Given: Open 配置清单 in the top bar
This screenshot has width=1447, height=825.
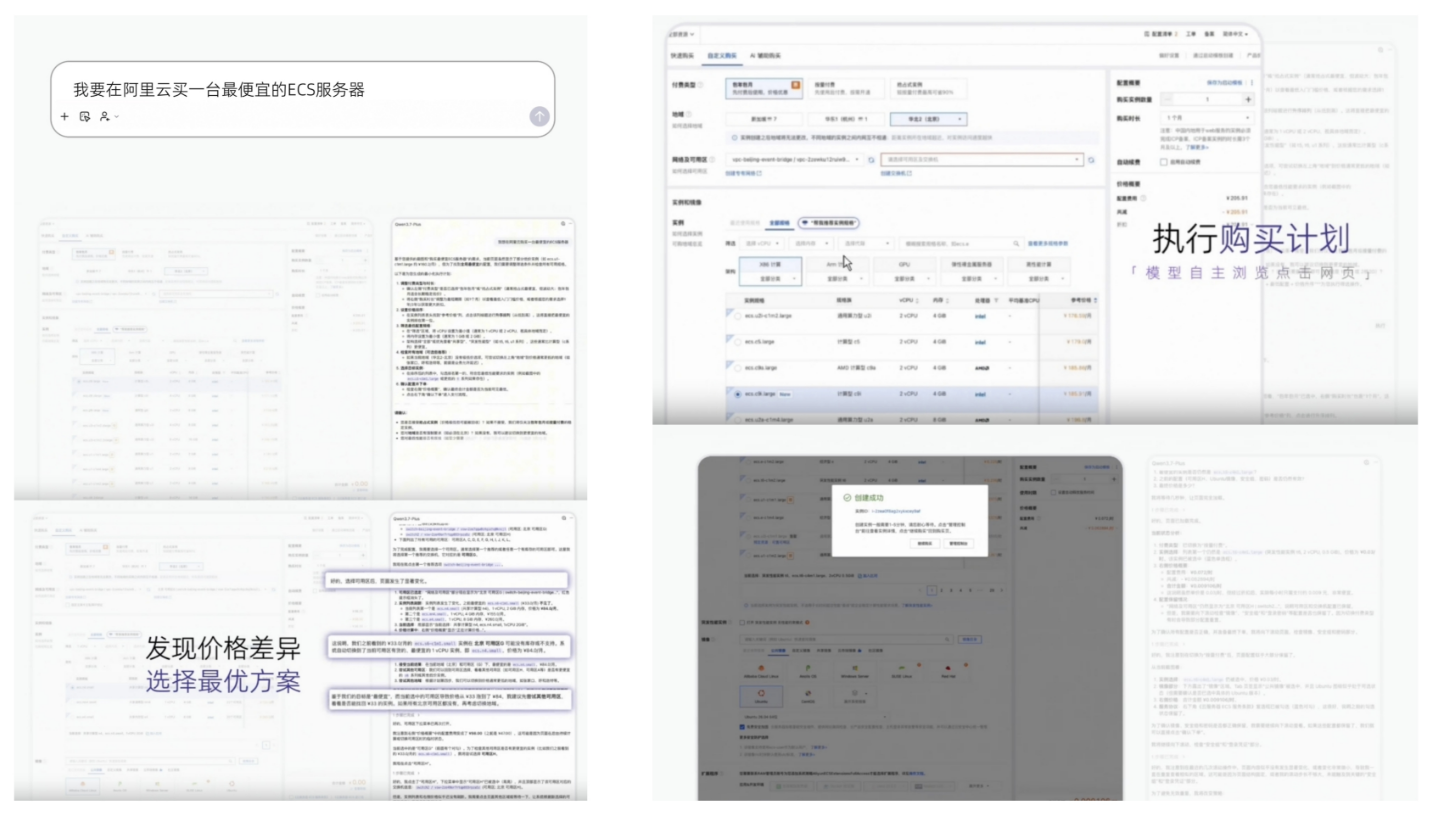Looking at the screenshot, I should coord(1162,34).
